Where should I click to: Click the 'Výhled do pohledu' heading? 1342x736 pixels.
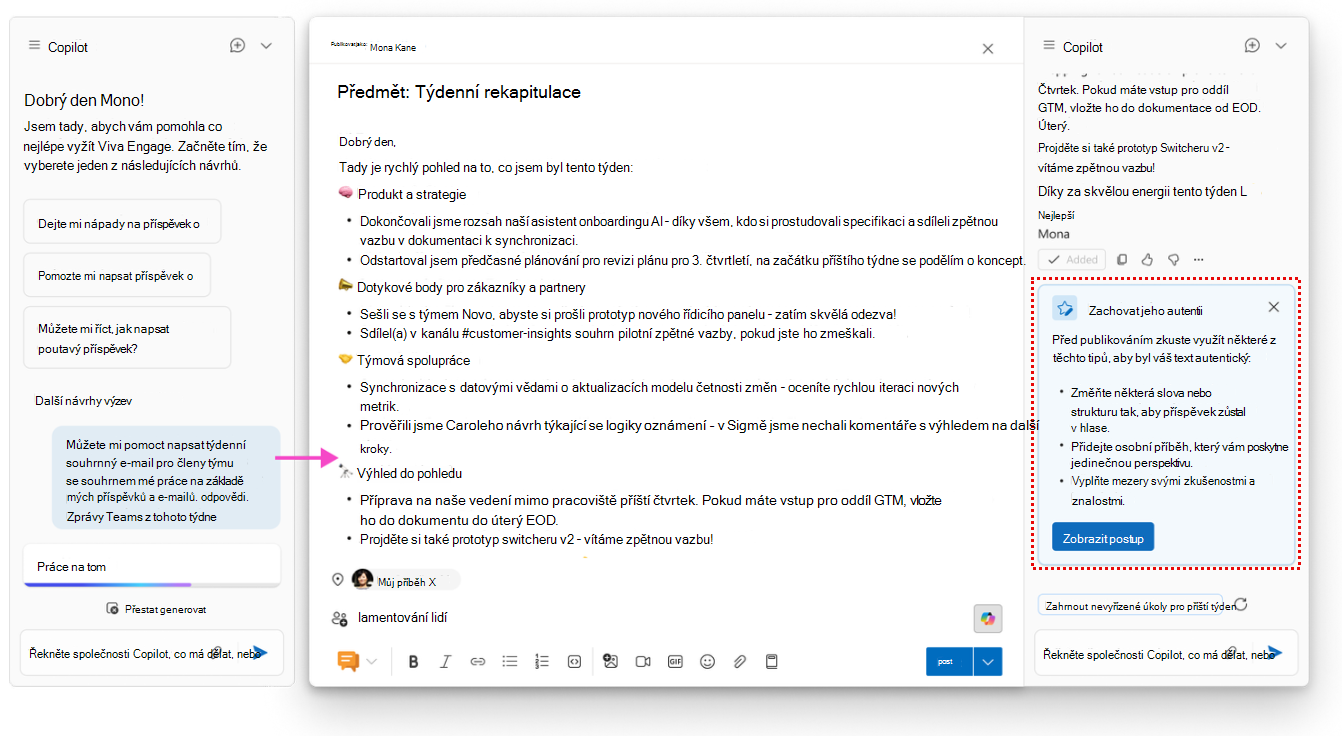click(409, 473)
